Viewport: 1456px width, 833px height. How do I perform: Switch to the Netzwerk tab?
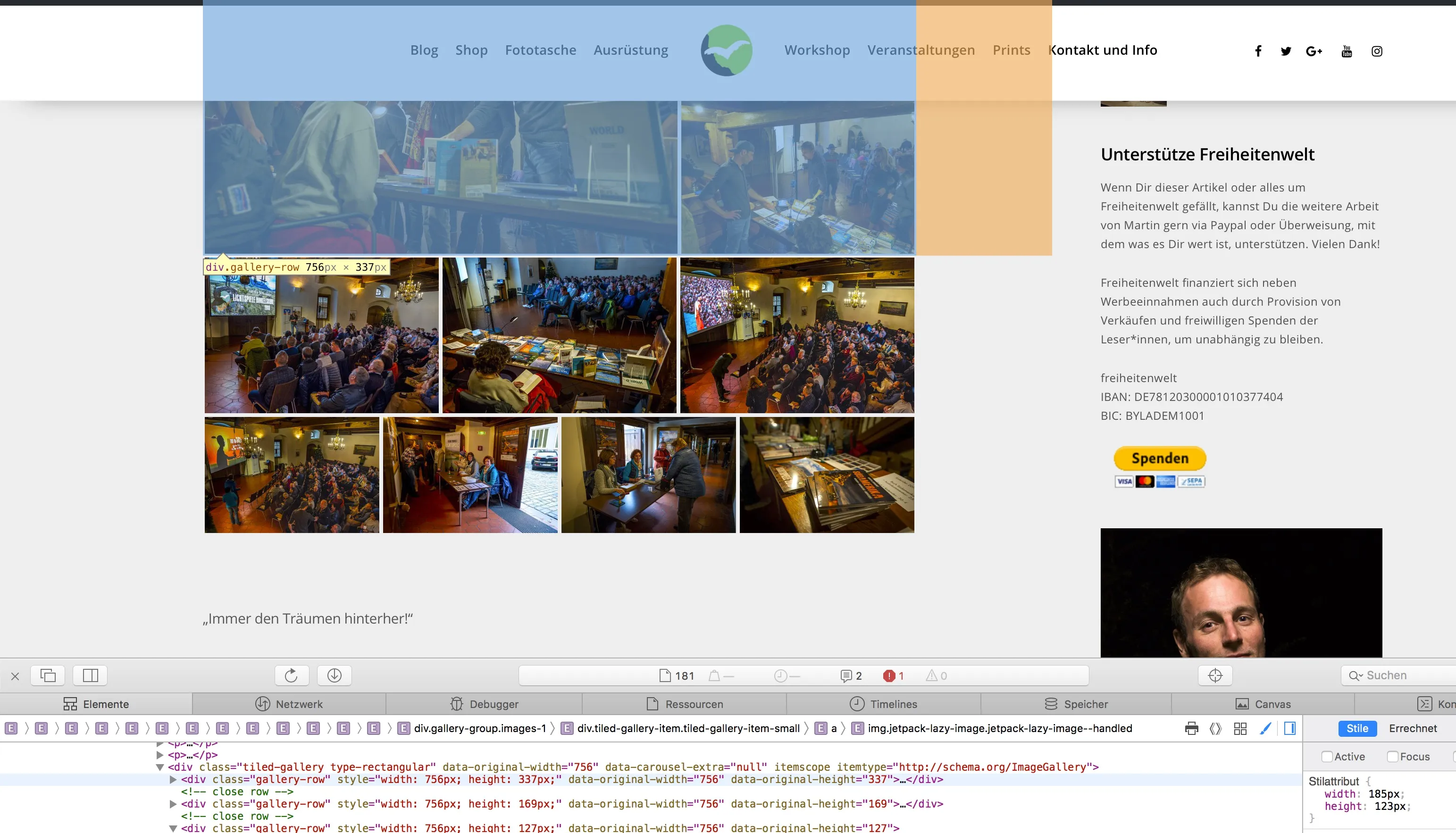[x=289, y=704]
